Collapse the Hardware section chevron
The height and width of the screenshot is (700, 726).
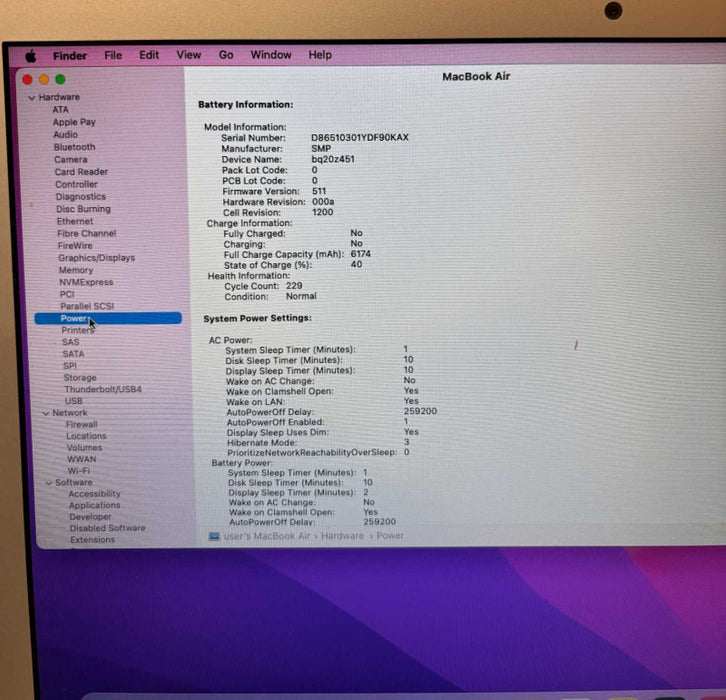point(31,98)
